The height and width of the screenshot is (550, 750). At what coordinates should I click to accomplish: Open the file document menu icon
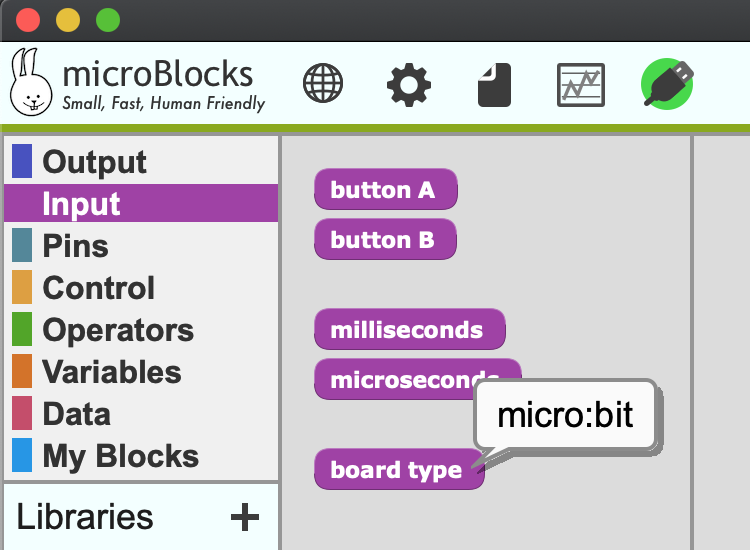[494, 84]
